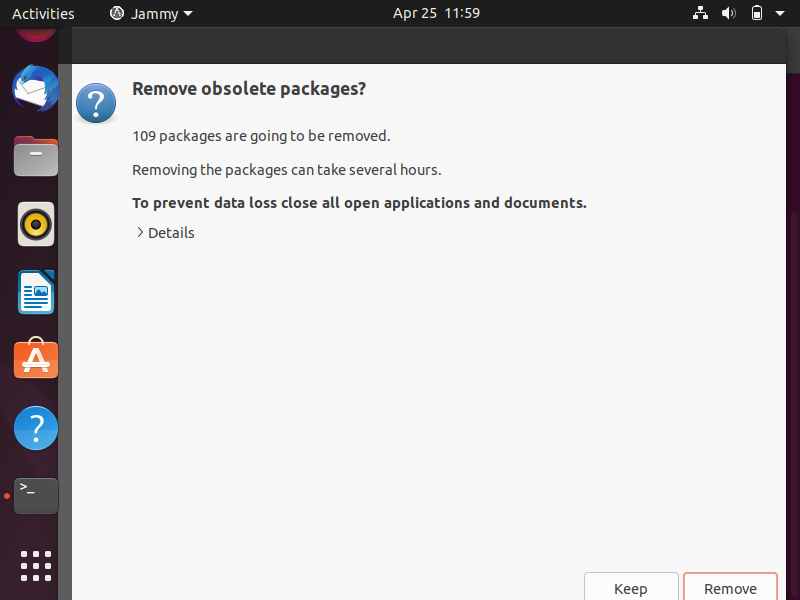Click the 'Remove obsolete packages?' heading
Viewport: 800px width, 600px height.
[249, 89]
